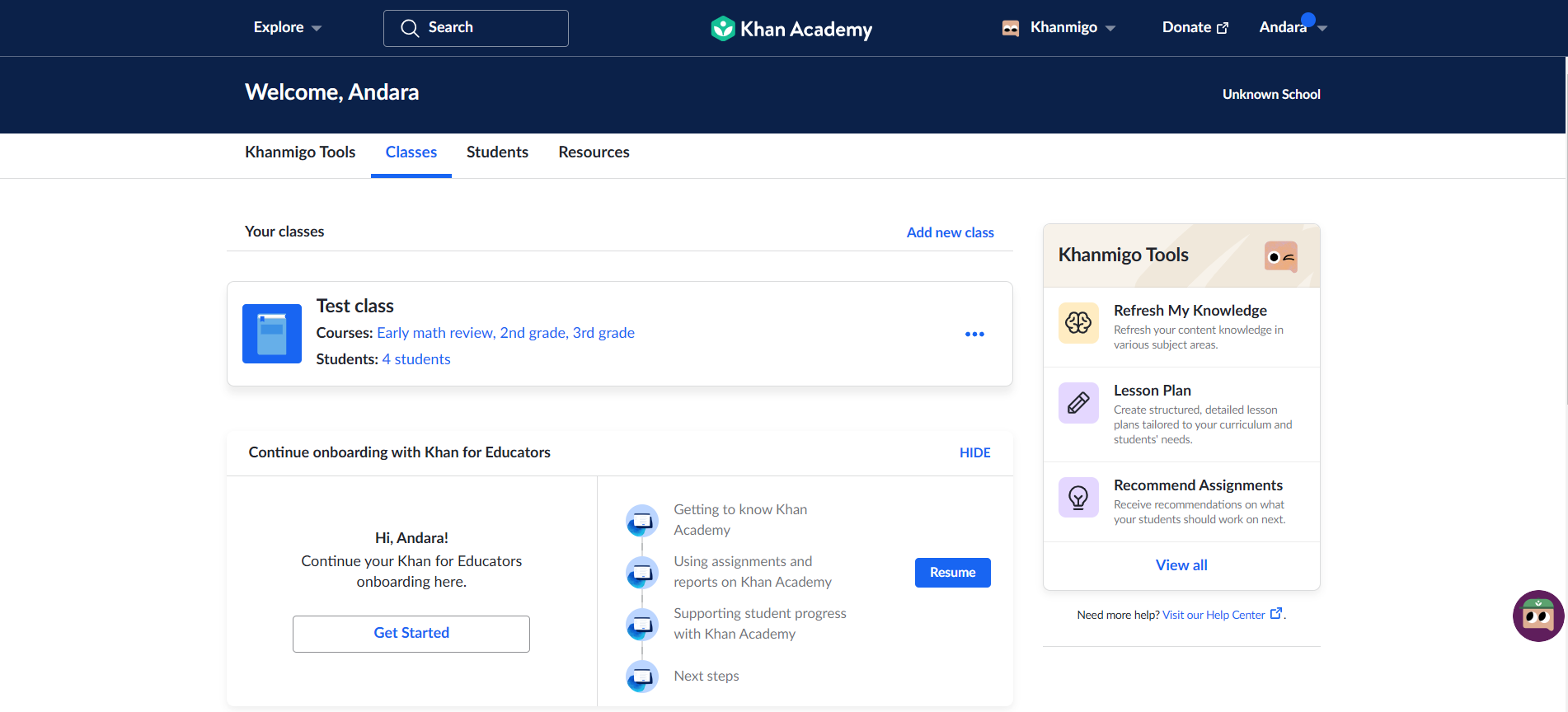The image size is (1568, 712).
Task: Click the Donate link
Action: 1195,27
